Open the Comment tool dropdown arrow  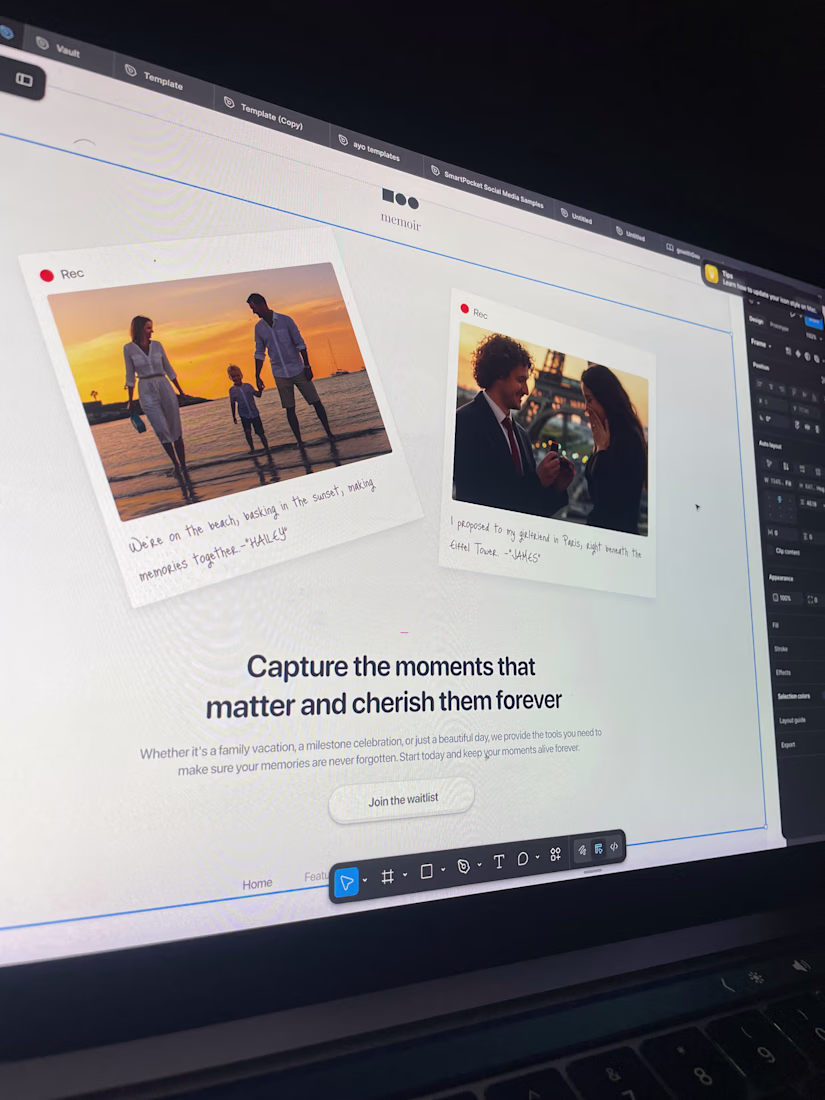(537, 857)
